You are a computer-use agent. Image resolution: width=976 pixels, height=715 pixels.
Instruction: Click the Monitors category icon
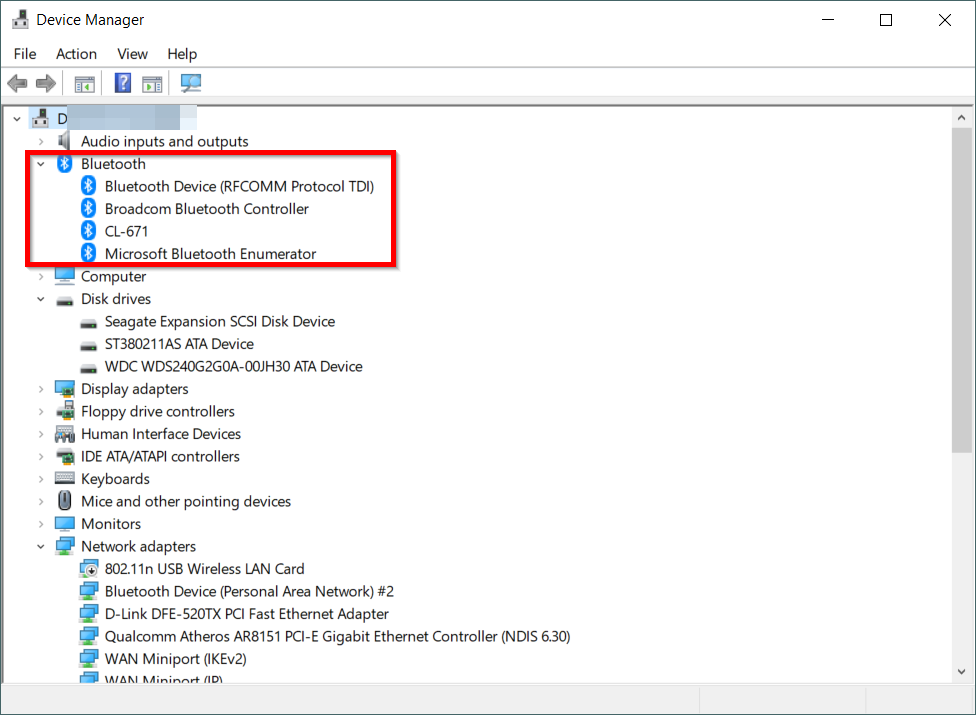click(65, 523)
